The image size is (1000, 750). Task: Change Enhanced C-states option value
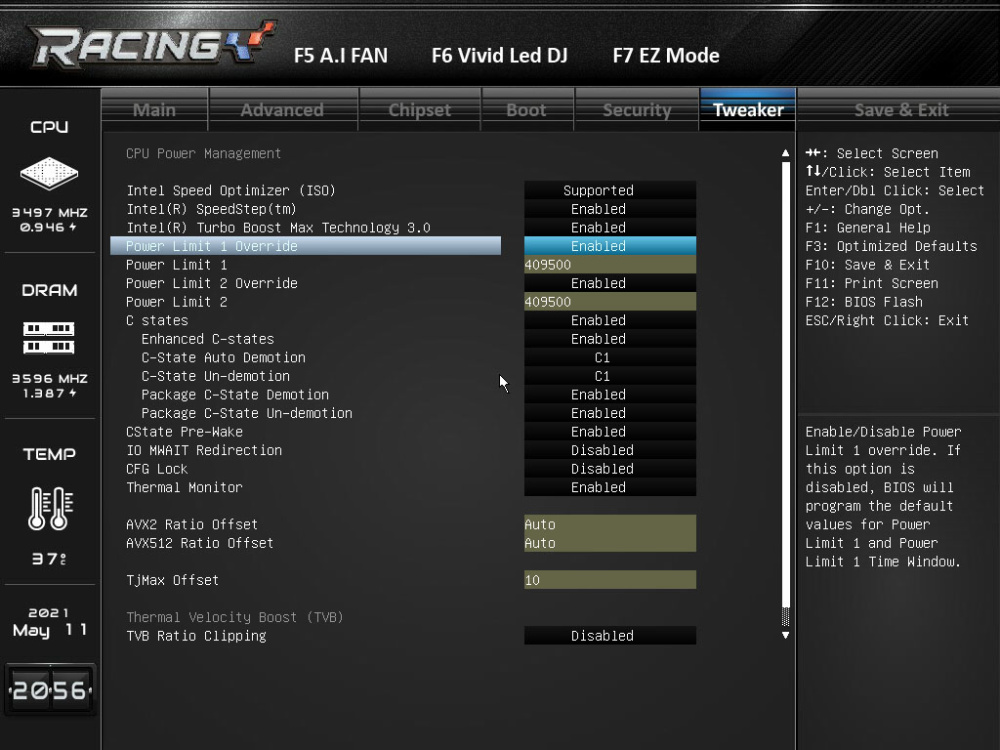pyautogui.click(x=610, y=338)
